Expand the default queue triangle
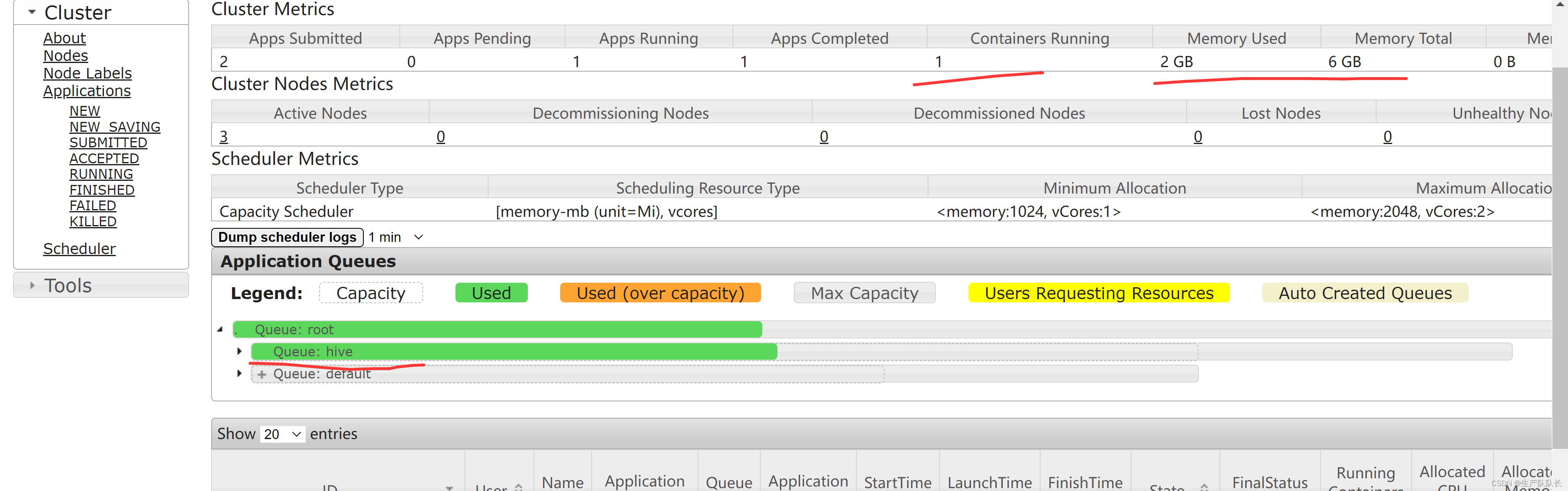Viewport: 1568px width, 491px height. pyautogui.click(x=239, y=374)
